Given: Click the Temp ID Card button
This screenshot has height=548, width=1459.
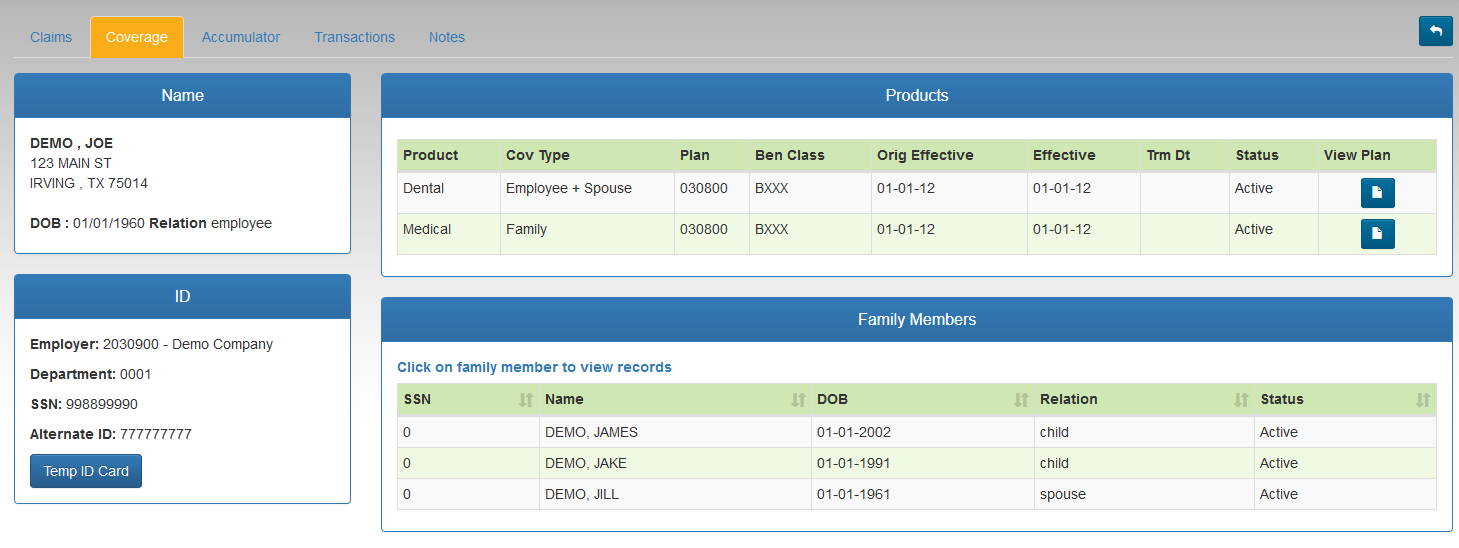Looking at the screenshot, I should click(x=86, y=471).
